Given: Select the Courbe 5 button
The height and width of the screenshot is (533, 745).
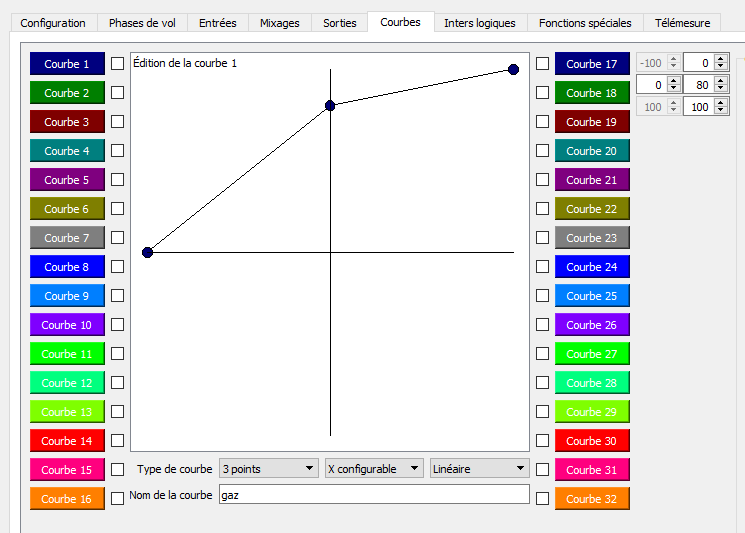Looking at the screenshot, I should click(67, 180).
